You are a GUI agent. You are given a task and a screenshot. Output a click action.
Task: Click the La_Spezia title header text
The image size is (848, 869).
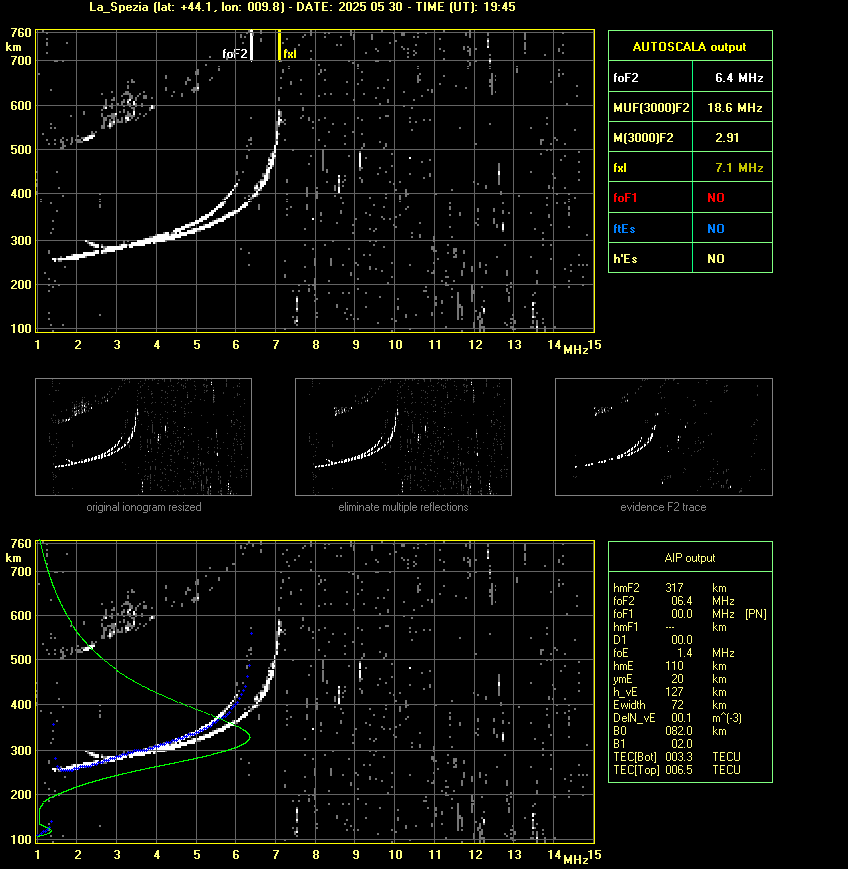[x=302, y=7]
